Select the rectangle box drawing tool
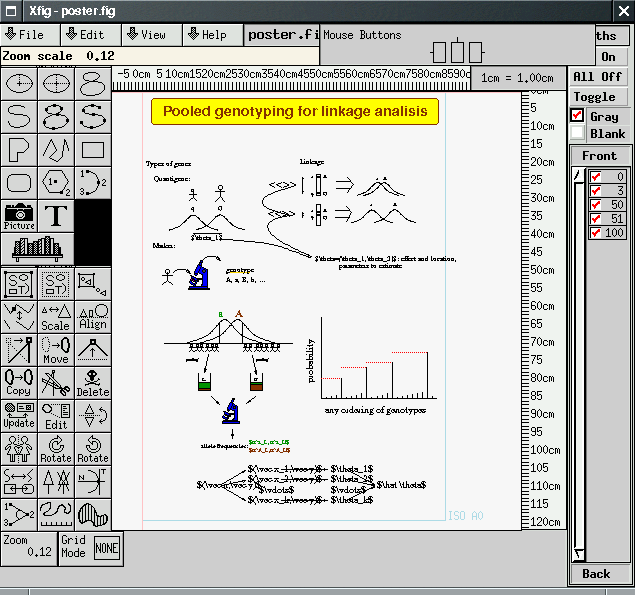 [92, 150]
